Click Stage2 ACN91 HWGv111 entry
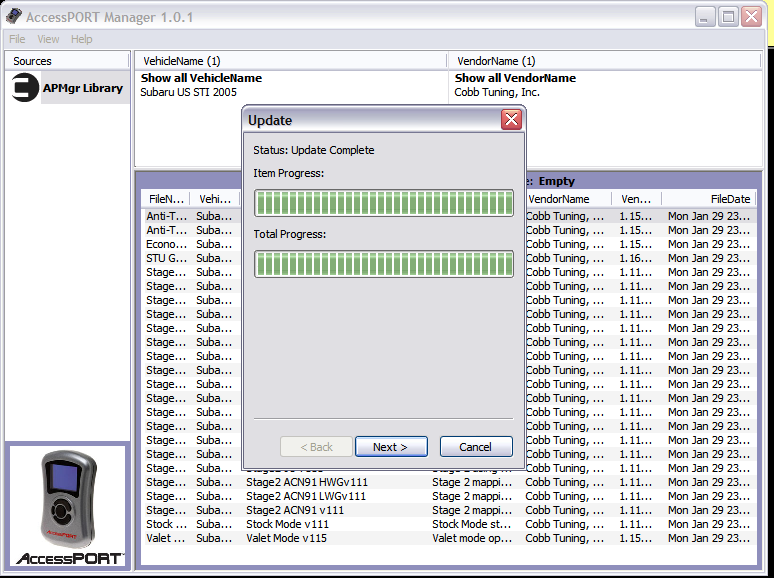Viewport: 774px width, 578px height. pyautogui.click(x=307, y=482)
